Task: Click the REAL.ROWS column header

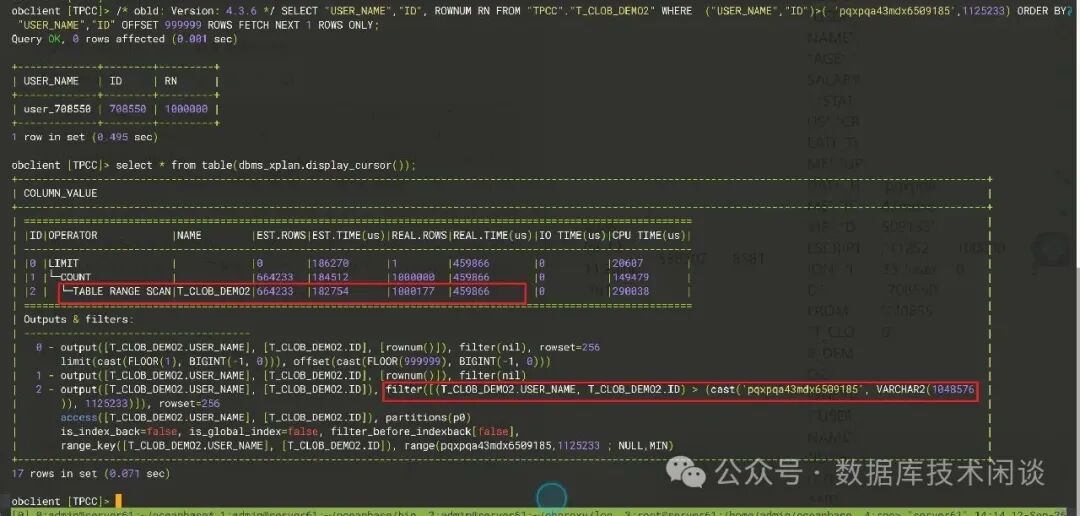Action: (417, 236)
